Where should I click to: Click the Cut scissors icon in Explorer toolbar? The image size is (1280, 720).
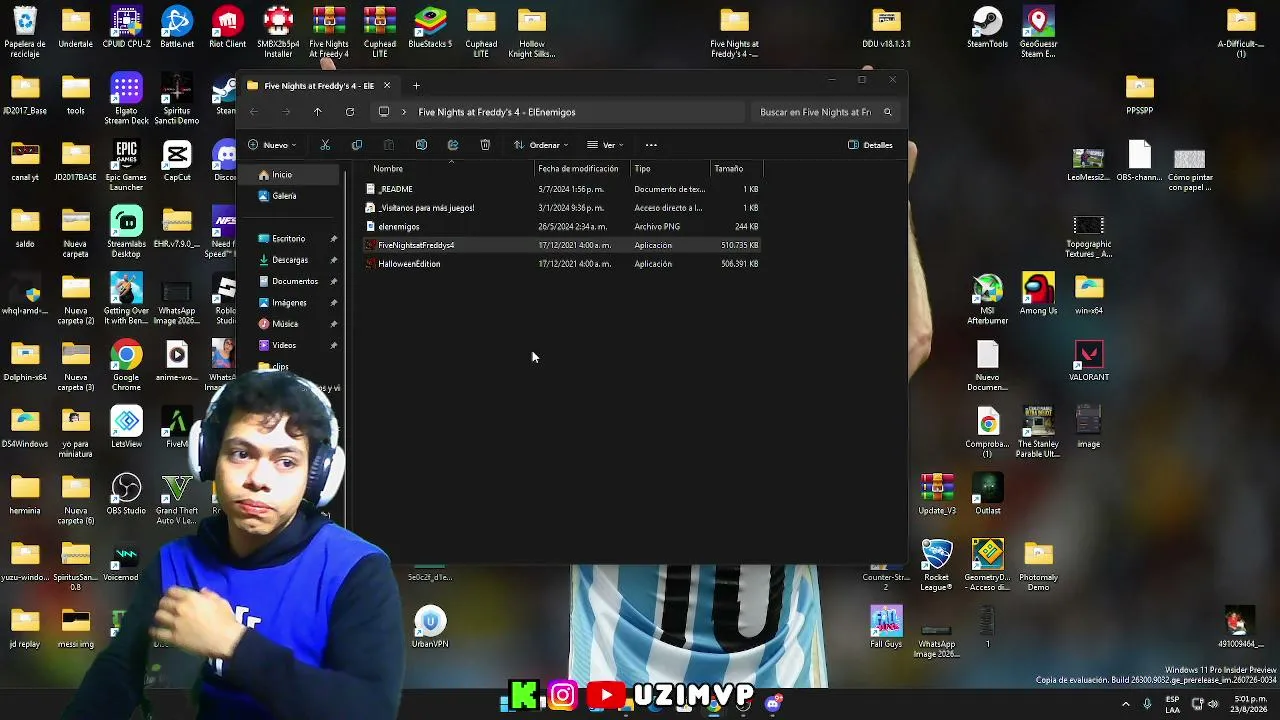coord(325,145)
